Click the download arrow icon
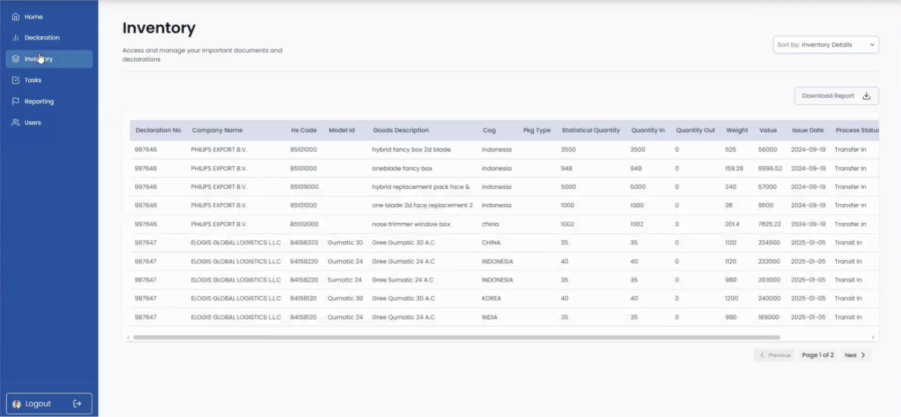 [866, 96]
